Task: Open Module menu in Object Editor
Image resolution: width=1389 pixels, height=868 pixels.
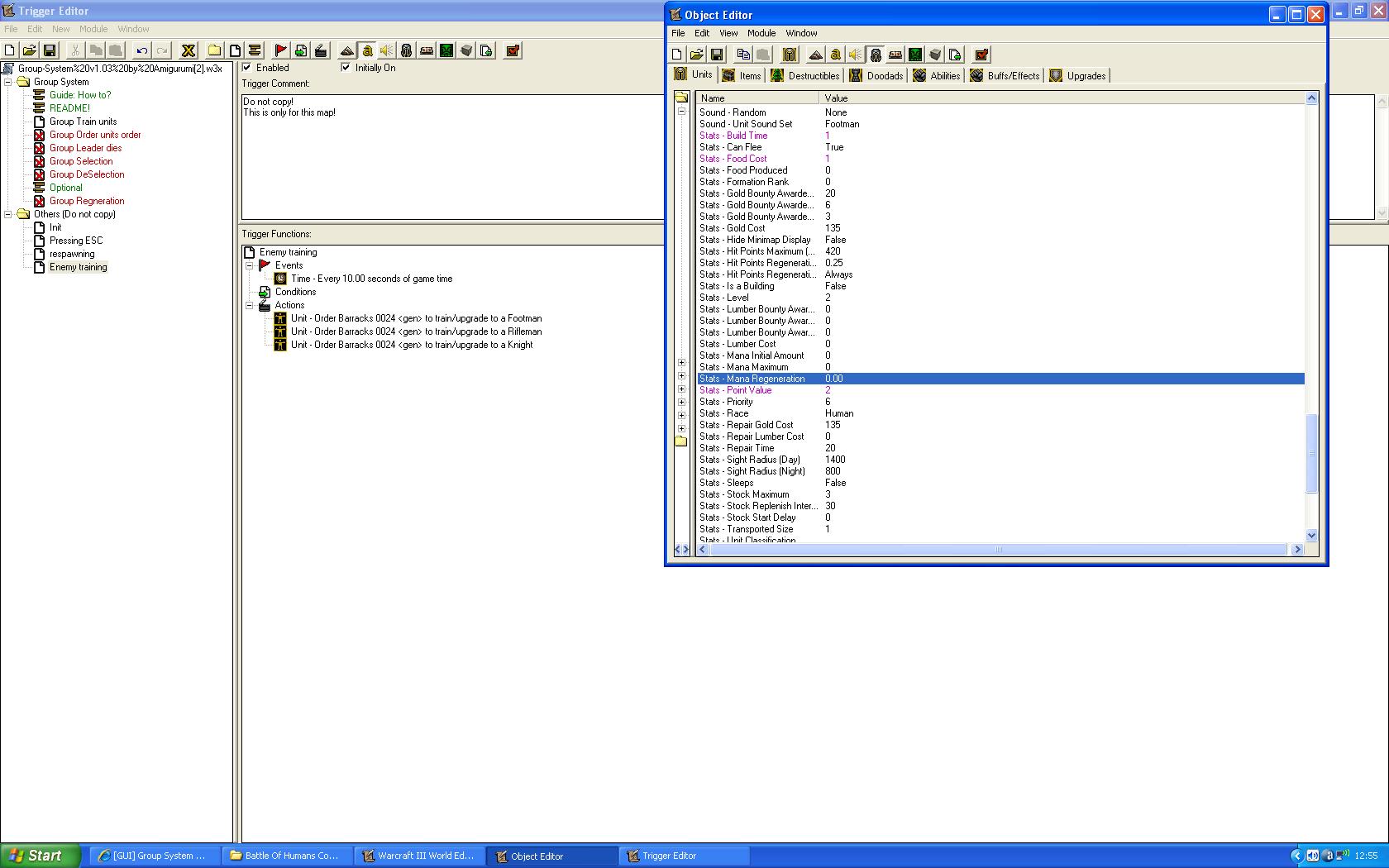Action: click(761, 33)
